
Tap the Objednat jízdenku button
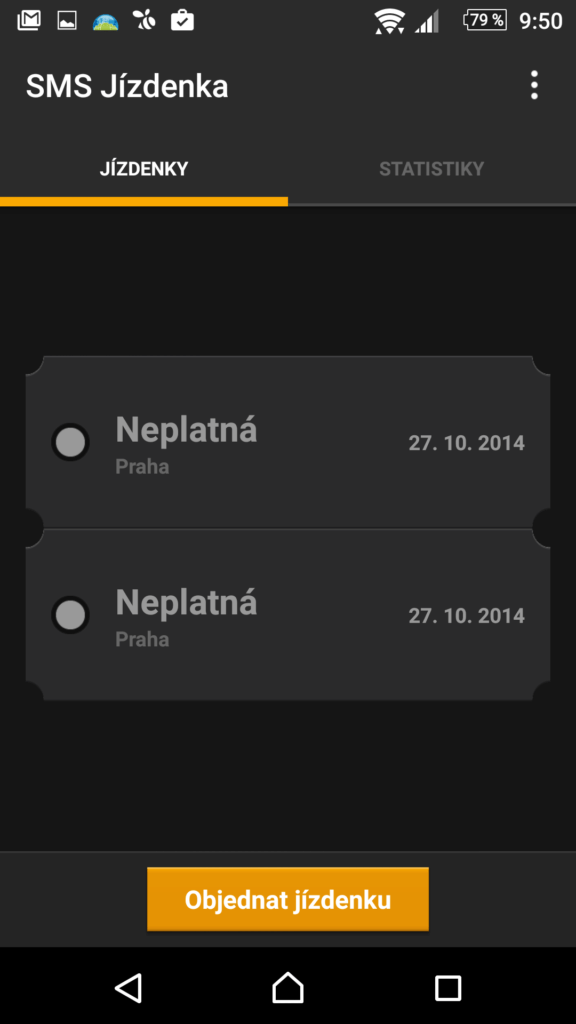288,899
